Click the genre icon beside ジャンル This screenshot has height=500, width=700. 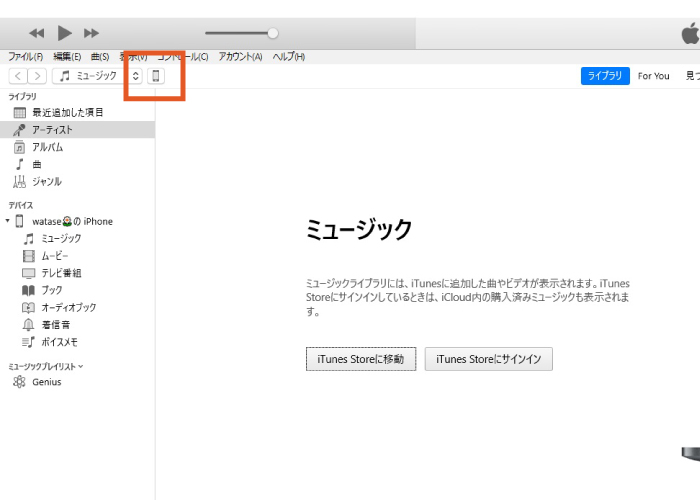[x=19, y=181]
